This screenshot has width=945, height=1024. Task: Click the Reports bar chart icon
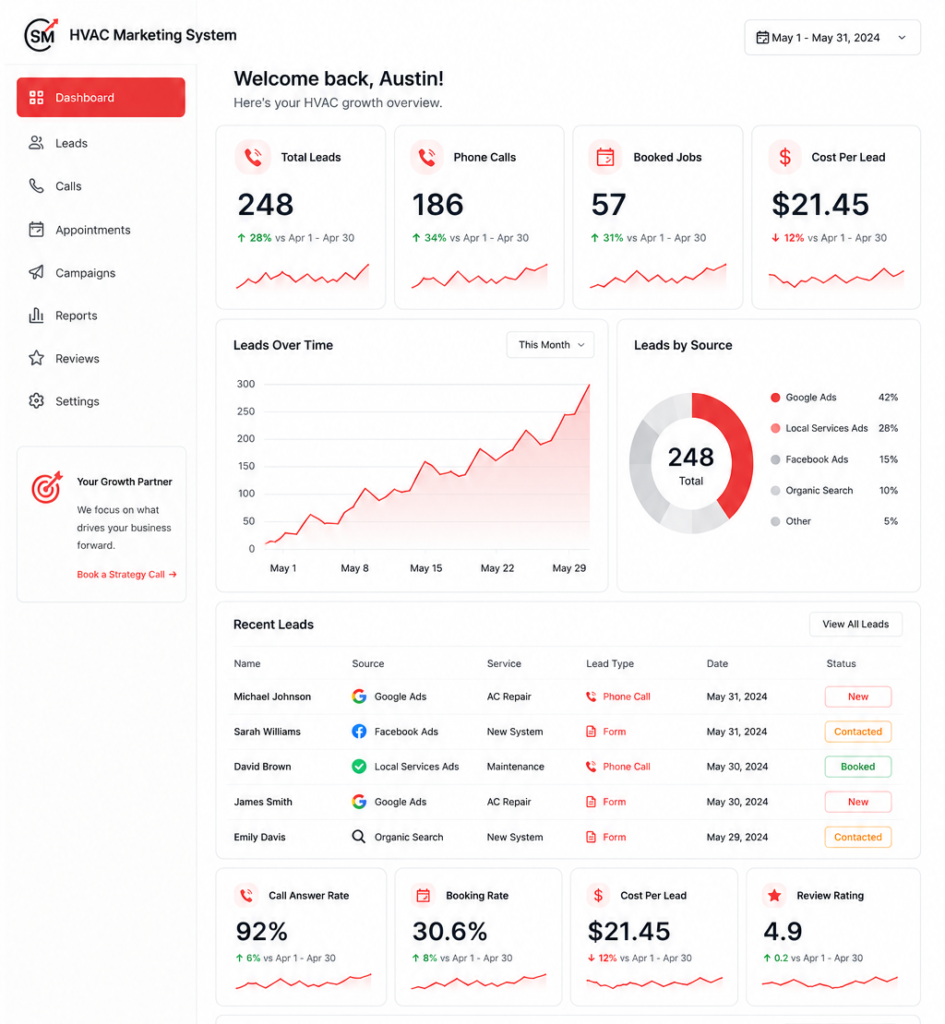(36, 315)
